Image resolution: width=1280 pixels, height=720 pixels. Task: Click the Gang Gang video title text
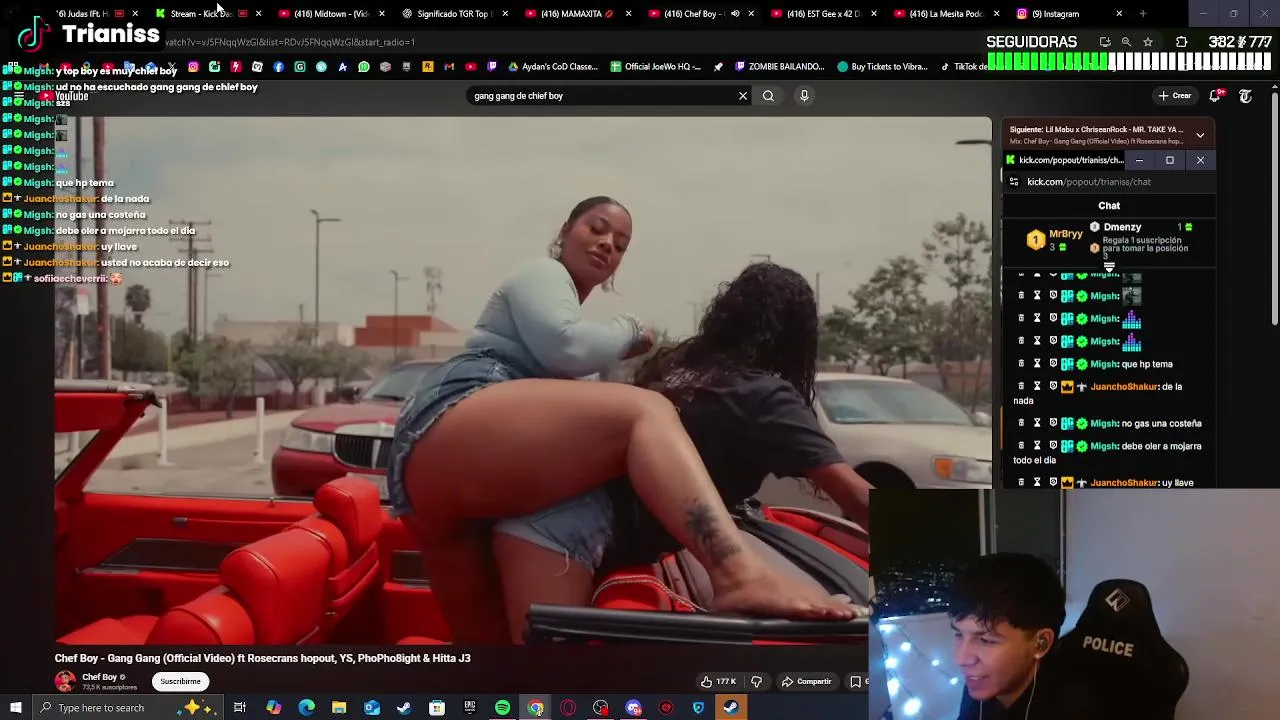(262, 658)
